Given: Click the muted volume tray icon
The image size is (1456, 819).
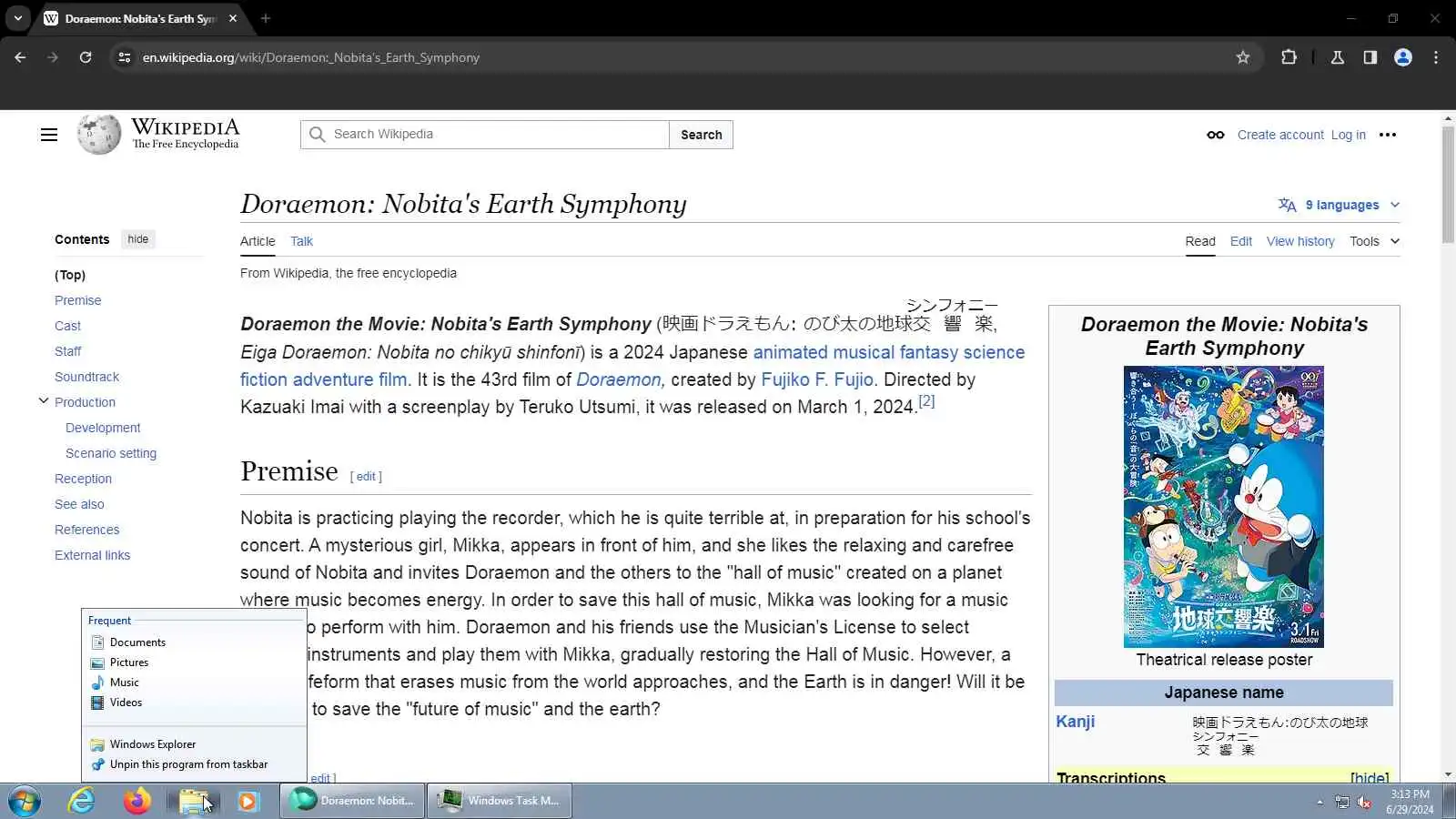Looking at the screenshot, I should 1364,802.
